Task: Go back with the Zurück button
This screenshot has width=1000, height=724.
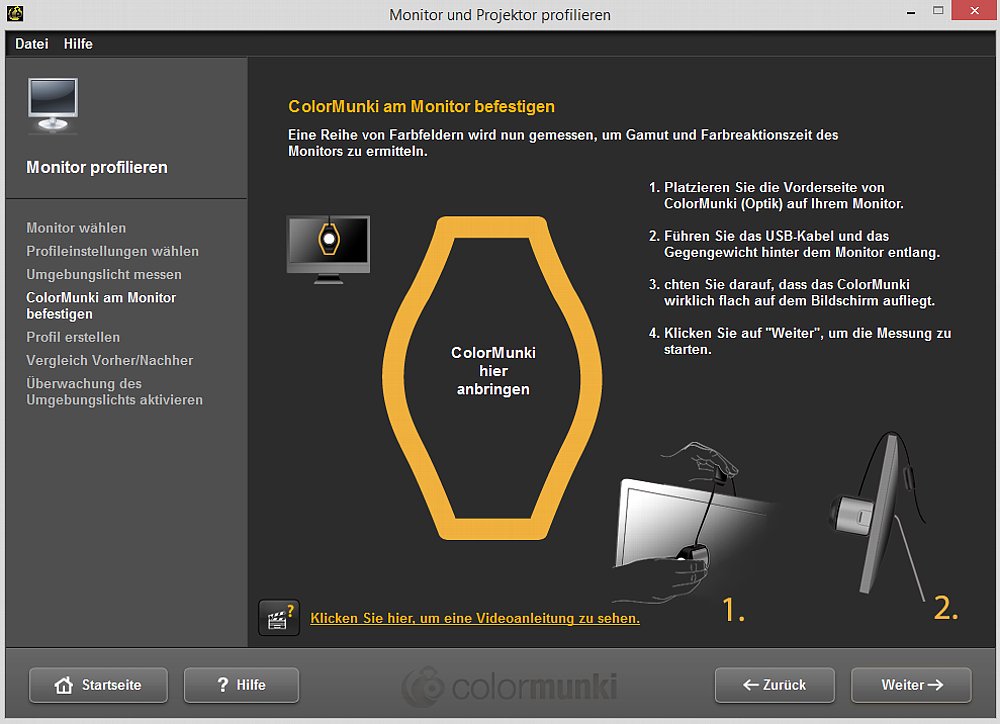Action: click(x=774, y=685)
